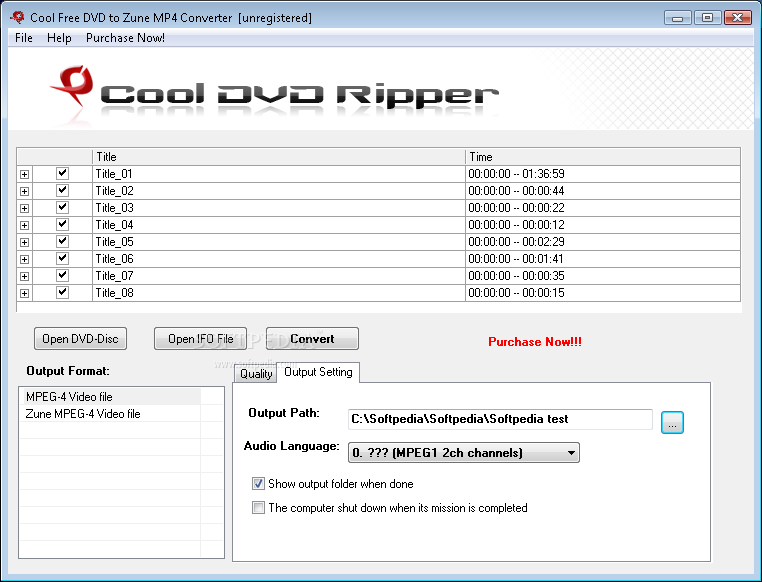This screenshot has width=762, height=582.
Task: Click the Output Path text field
Action: tap(500, 419)
